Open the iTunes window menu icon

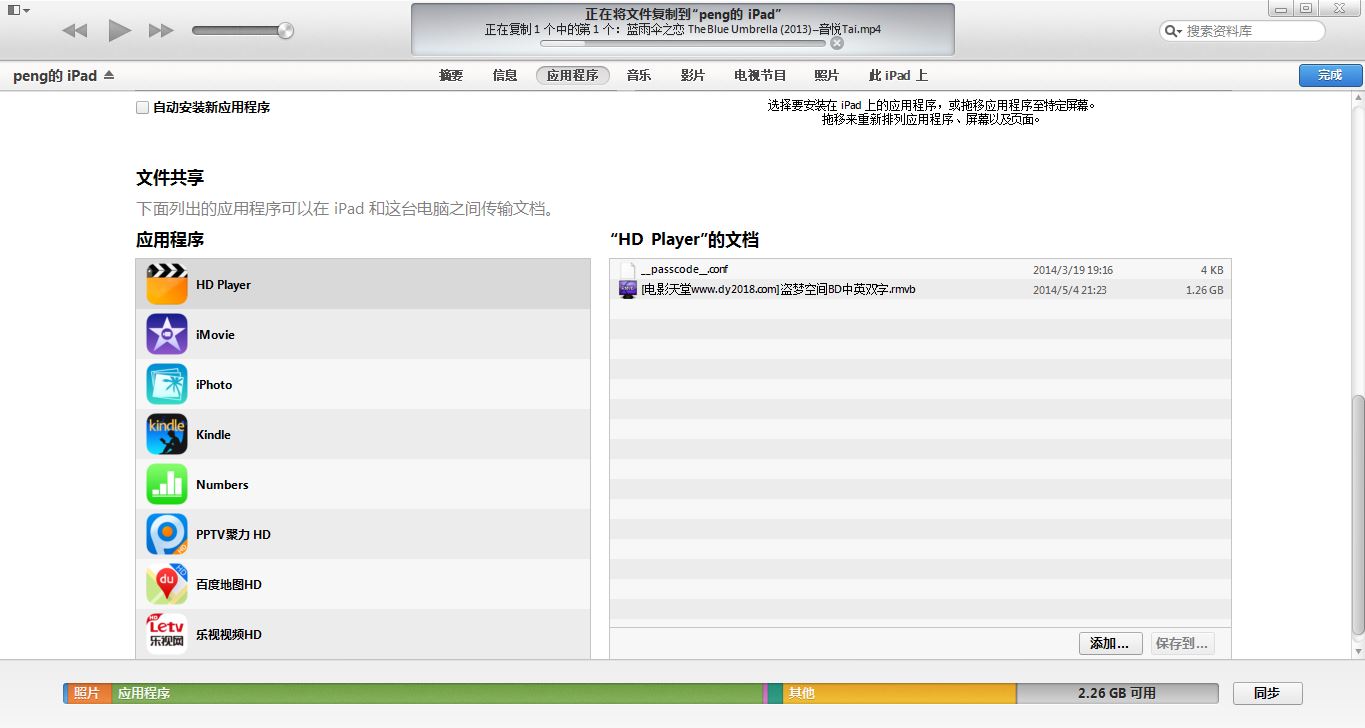tap(18, 10)
